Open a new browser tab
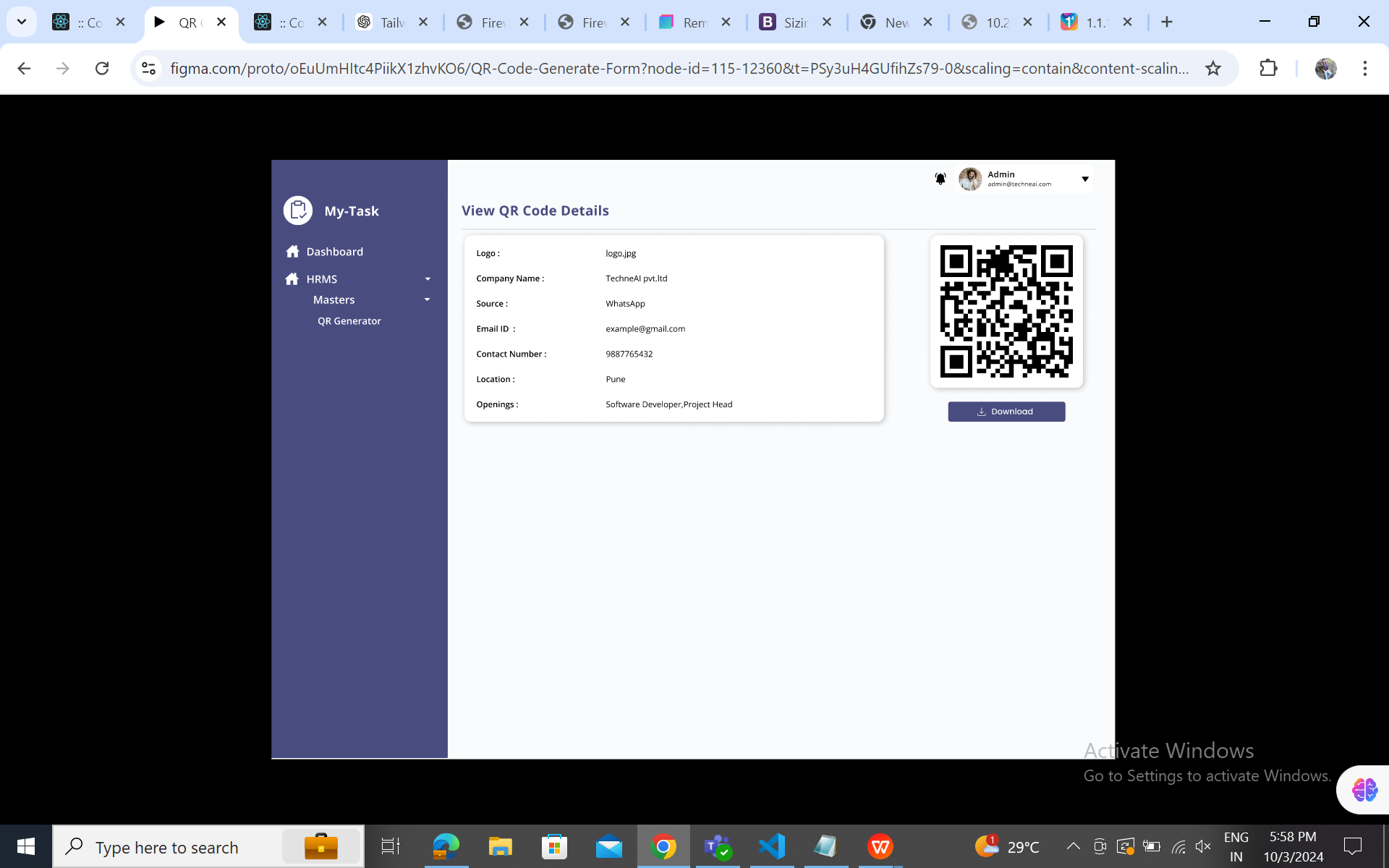1389x868 pixels. [x=1167, y=22]
